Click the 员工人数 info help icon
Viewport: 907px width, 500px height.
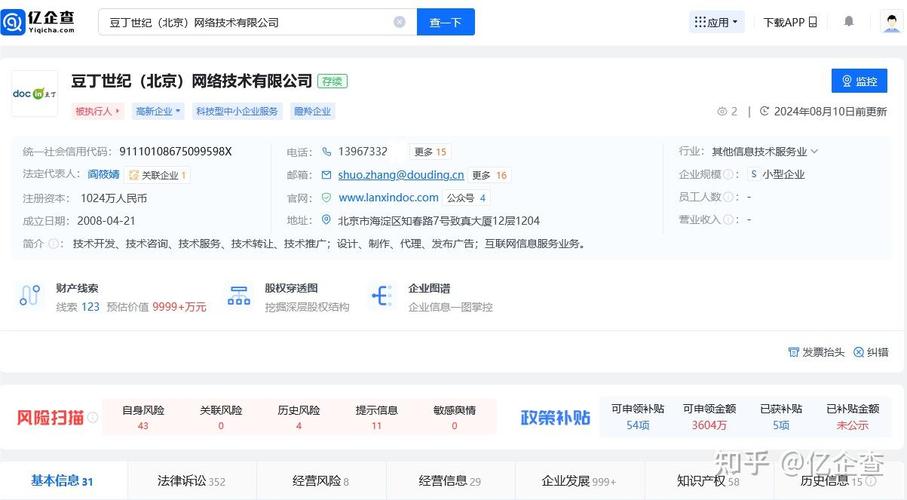pyautogui.click(x=728, y=197)
